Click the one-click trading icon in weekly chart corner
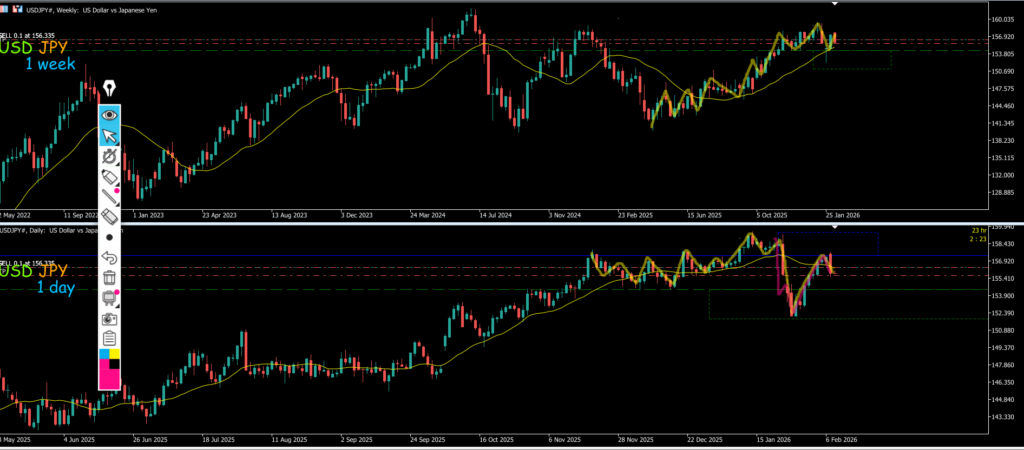The image size is (1024, 450). [x=17, y=8]
